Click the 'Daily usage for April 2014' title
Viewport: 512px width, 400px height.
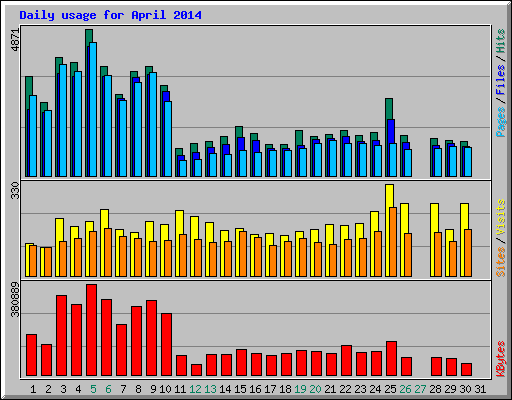click(110, 15)
